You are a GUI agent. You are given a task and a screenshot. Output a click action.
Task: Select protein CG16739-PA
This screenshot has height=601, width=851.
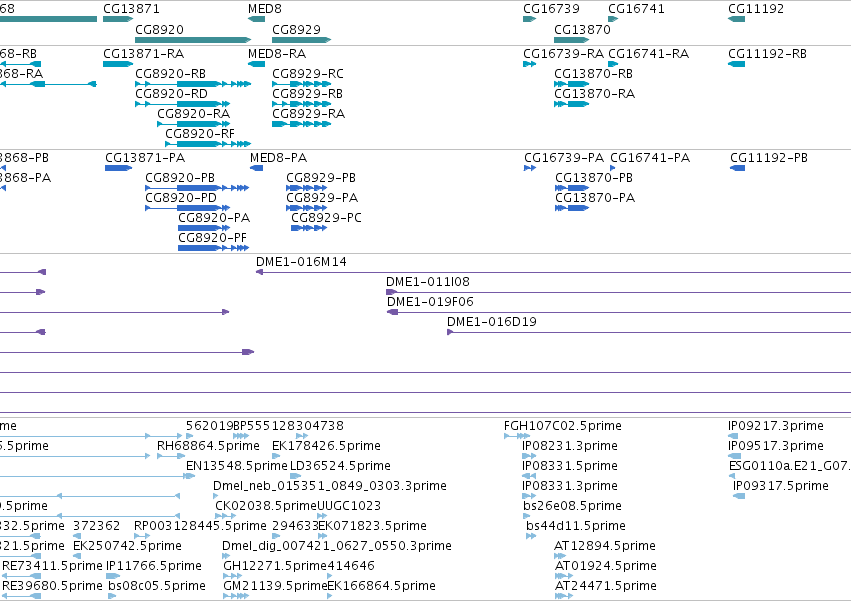[564, 158]
